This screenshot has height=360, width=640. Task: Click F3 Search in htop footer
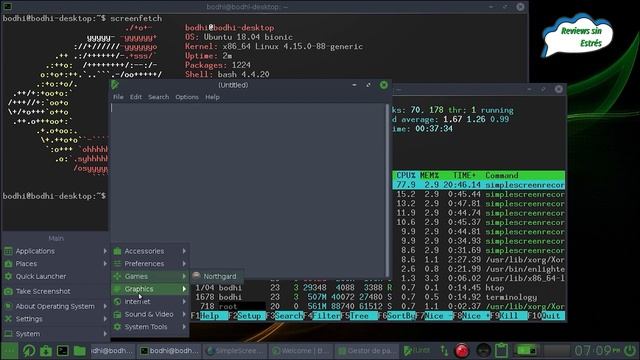[285, 316]
